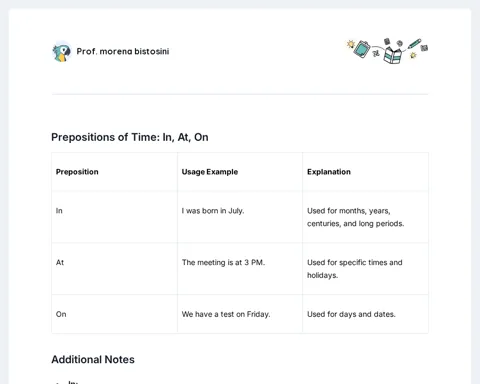Screen dimensions: 480x384
Task: Click the books and pencil header illustration
Action: 387,51
